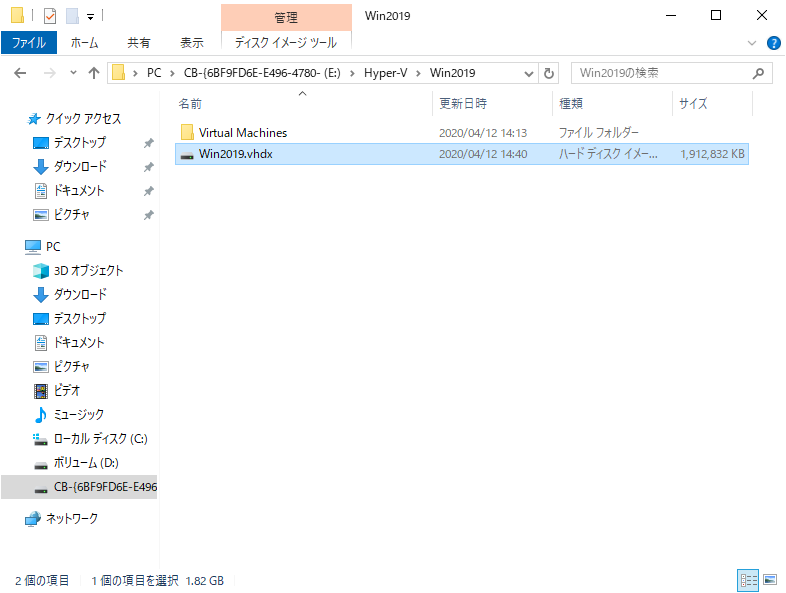The height and width of the screenshot is (593, 786).
Task: Open Help with the question mark icon
Action: pos(773,43)
